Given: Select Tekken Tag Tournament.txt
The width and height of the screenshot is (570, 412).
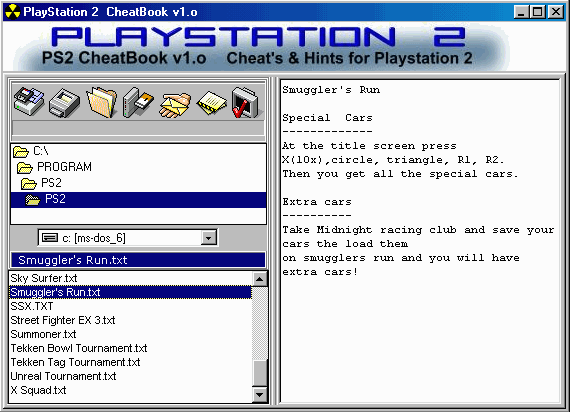Looking at the screenshot, I should [x=130, y=362].
